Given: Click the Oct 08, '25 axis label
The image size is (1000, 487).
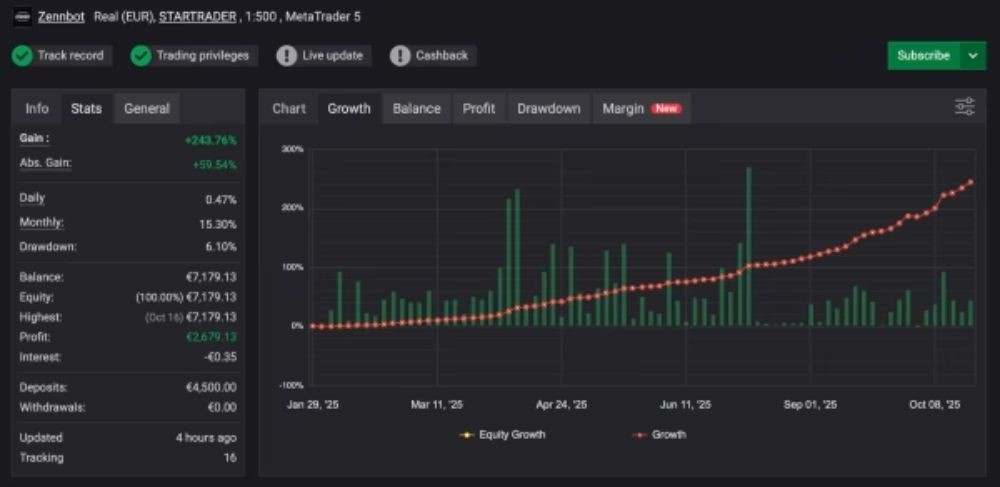Looking at the screenshot, I should point(934,405).
